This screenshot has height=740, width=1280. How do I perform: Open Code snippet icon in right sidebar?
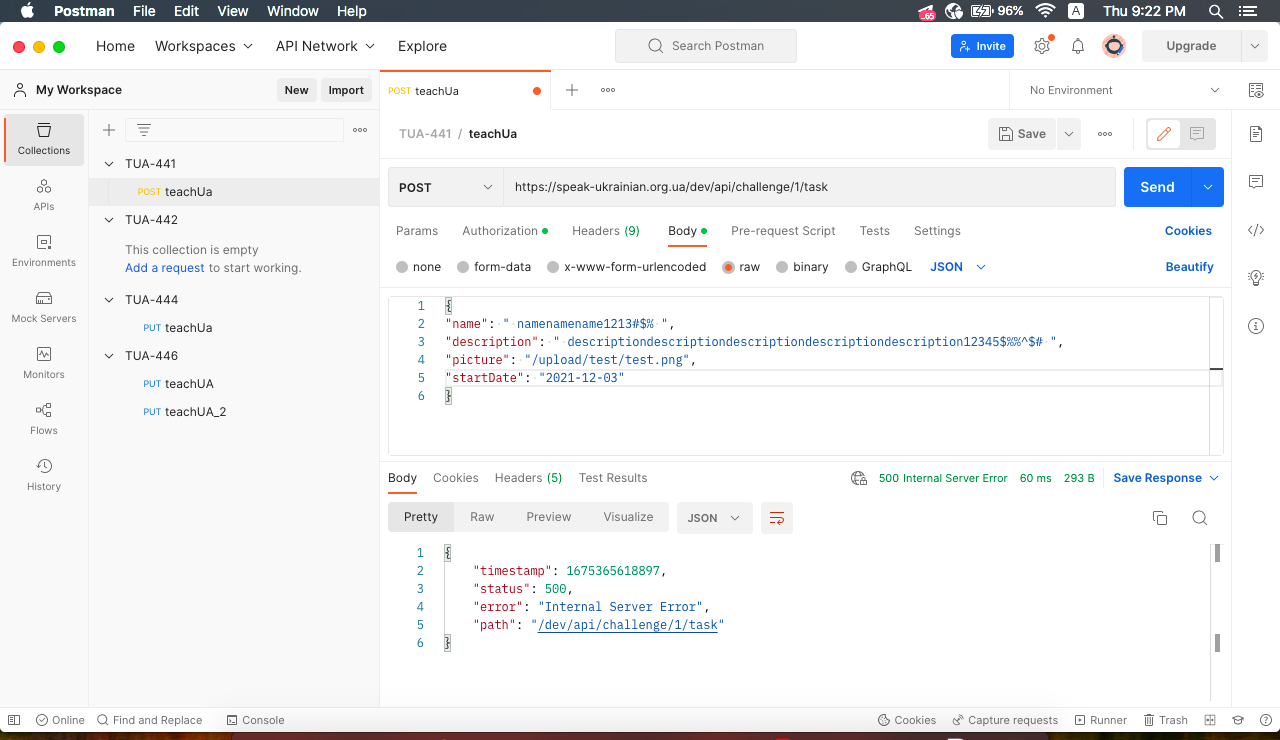click(1256, 230)
